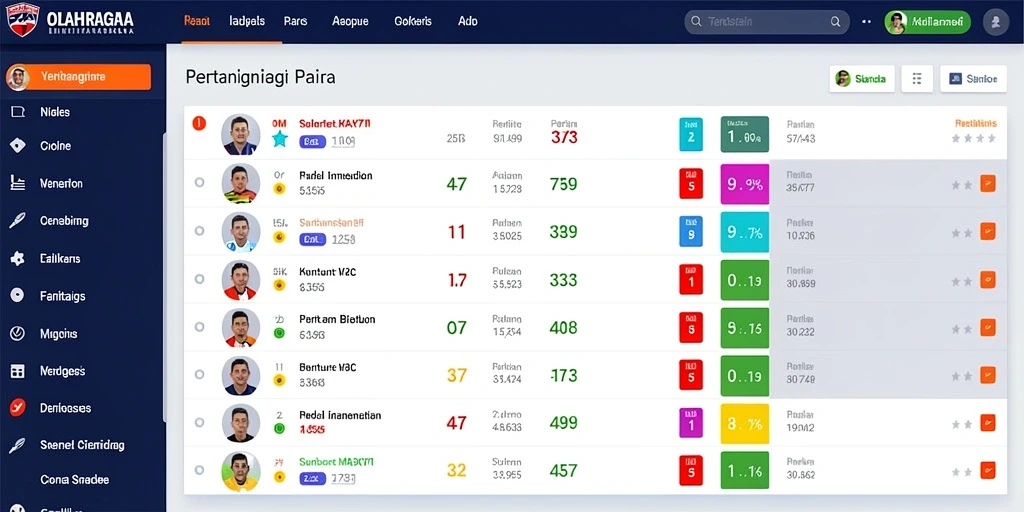Click the Nerdgess grid icon in the sidebar
The height and width of the screenshot is (512, 1024).
(18, 371)
